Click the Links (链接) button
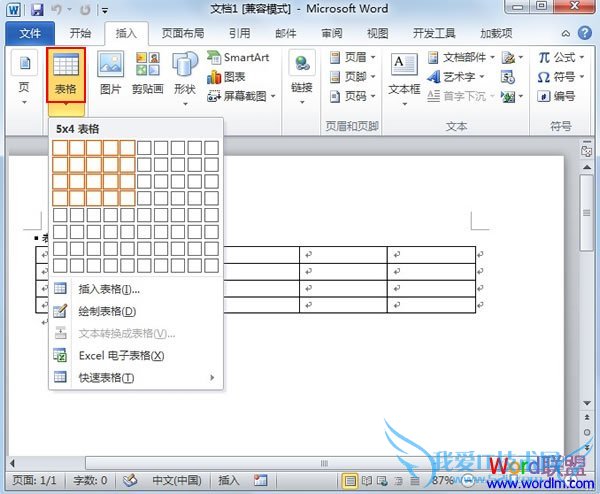This screenshot has height=494, width=600. click(x=302, y=77)
